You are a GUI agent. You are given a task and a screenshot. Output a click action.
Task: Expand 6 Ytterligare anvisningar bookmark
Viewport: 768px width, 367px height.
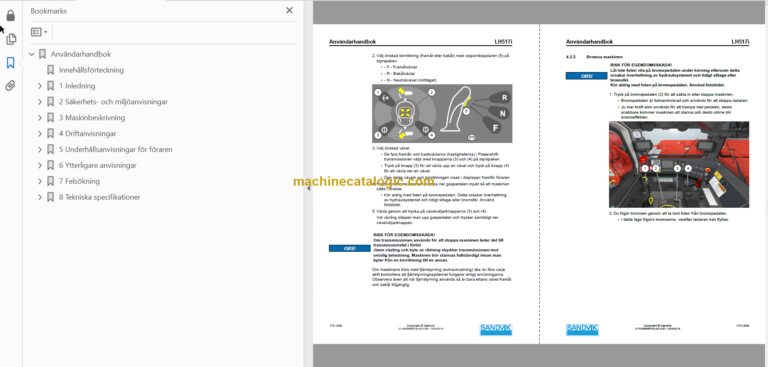pyautogui.click(x=40, y=166)
